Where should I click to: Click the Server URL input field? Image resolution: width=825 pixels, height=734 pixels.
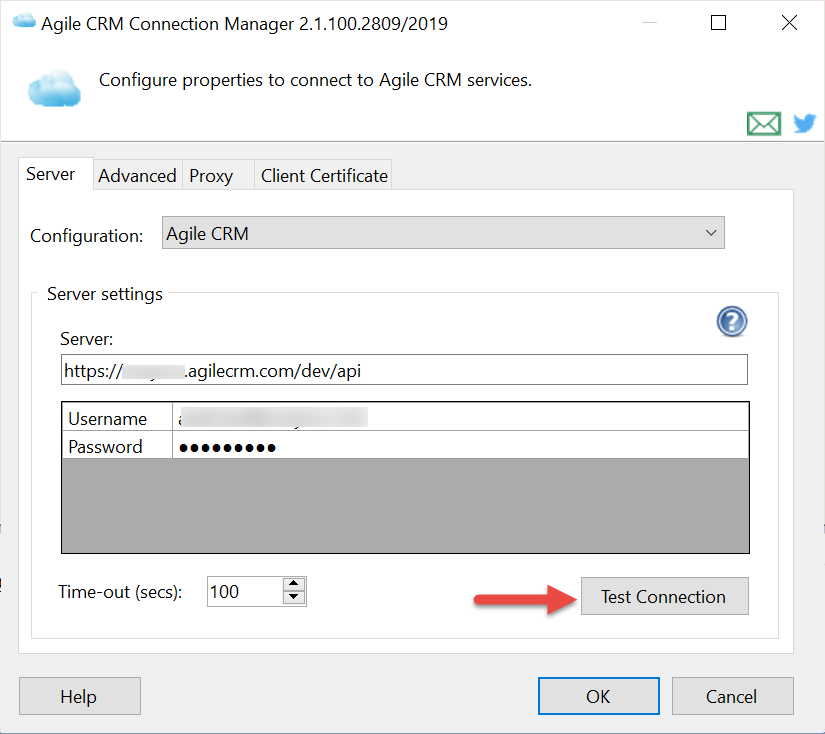pos(404,370)
